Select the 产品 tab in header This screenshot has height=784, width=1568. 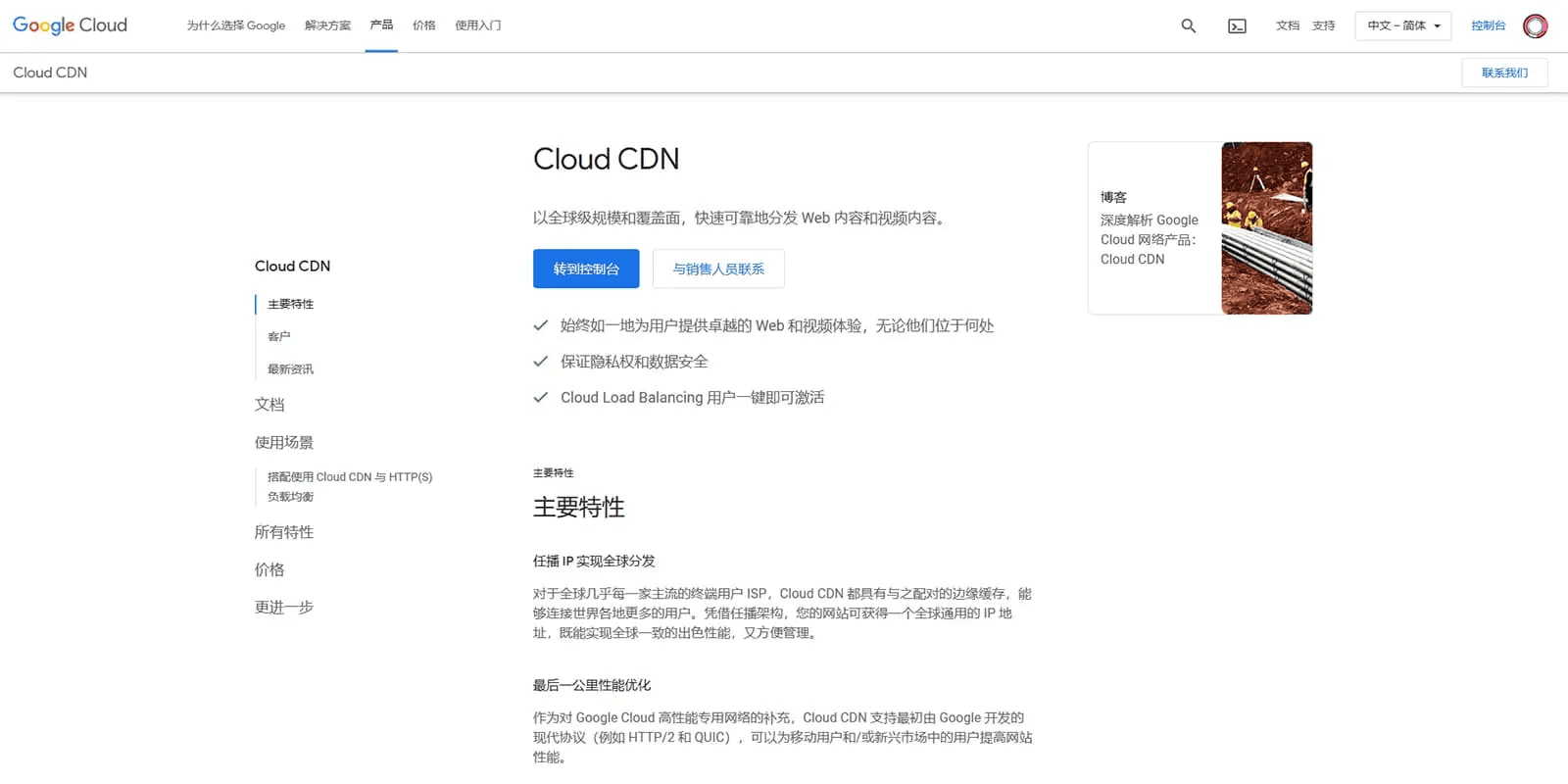(381, 25)
